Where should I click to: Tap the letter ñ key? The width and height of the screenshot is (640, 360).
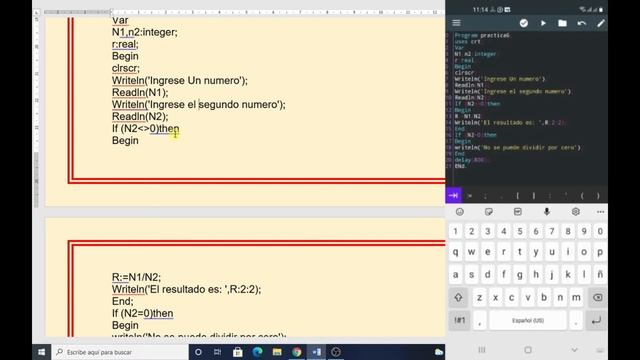tap(600, 275)
